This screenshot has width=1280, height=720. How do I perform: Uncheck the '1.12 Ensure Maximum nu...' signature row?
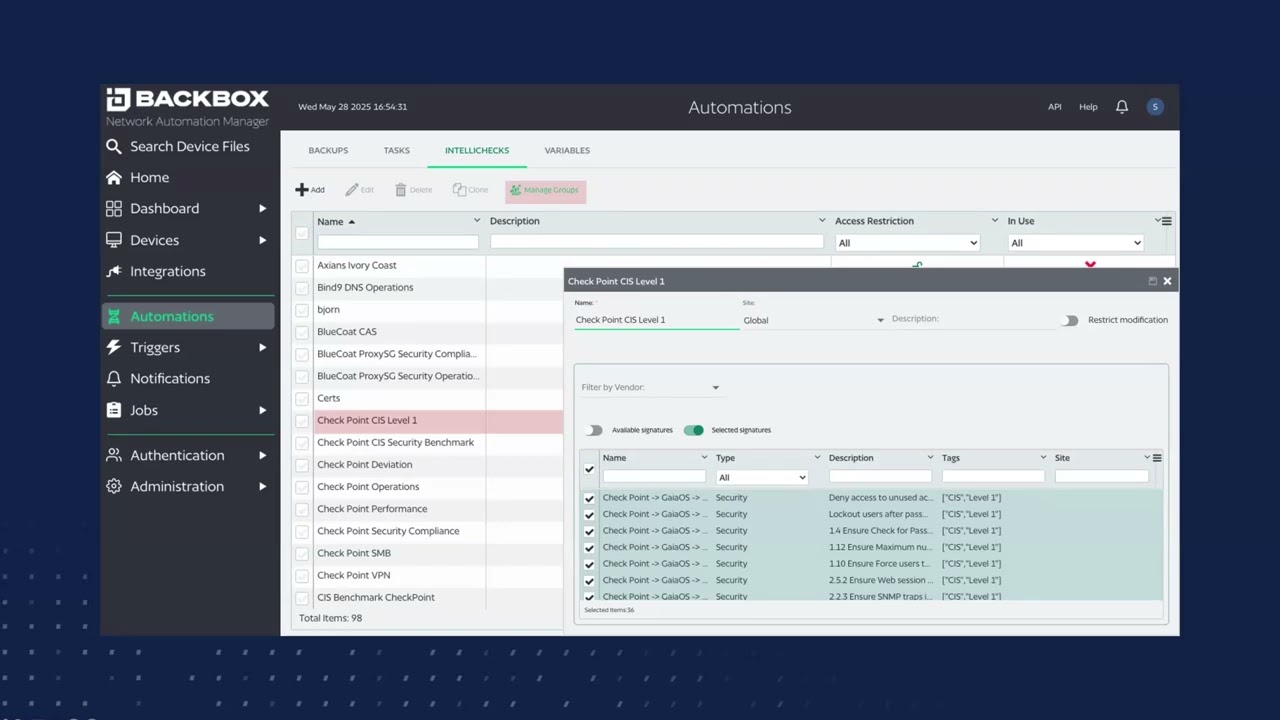coord(589,547)
